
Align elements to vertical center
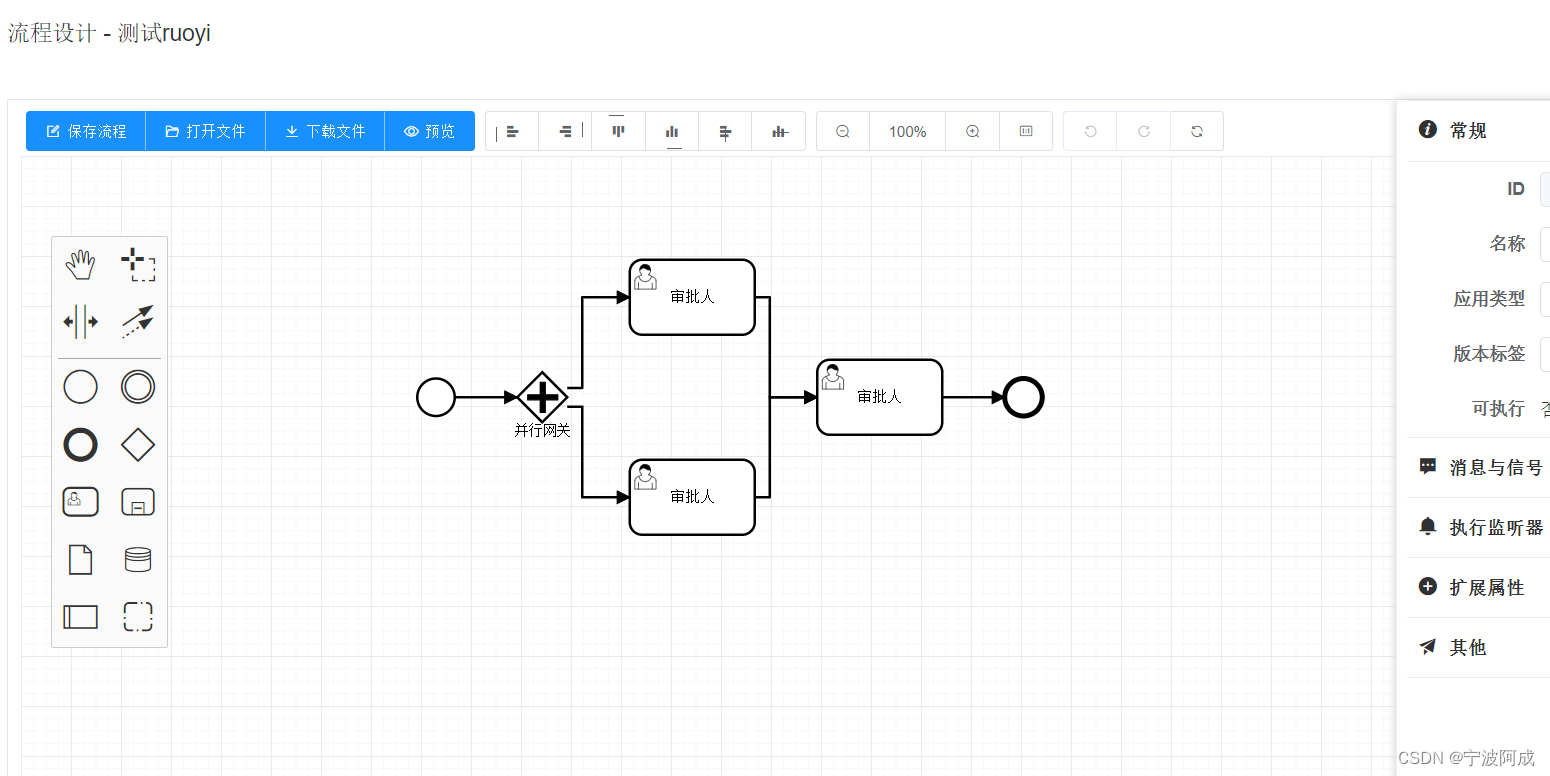pyautogui.click(x=779, y=131)
